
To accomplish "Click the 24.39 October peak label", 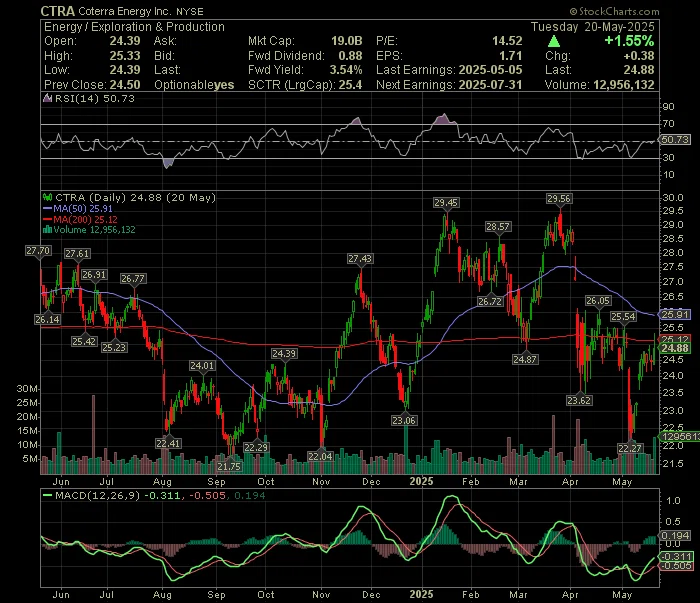I will (284, 353).
